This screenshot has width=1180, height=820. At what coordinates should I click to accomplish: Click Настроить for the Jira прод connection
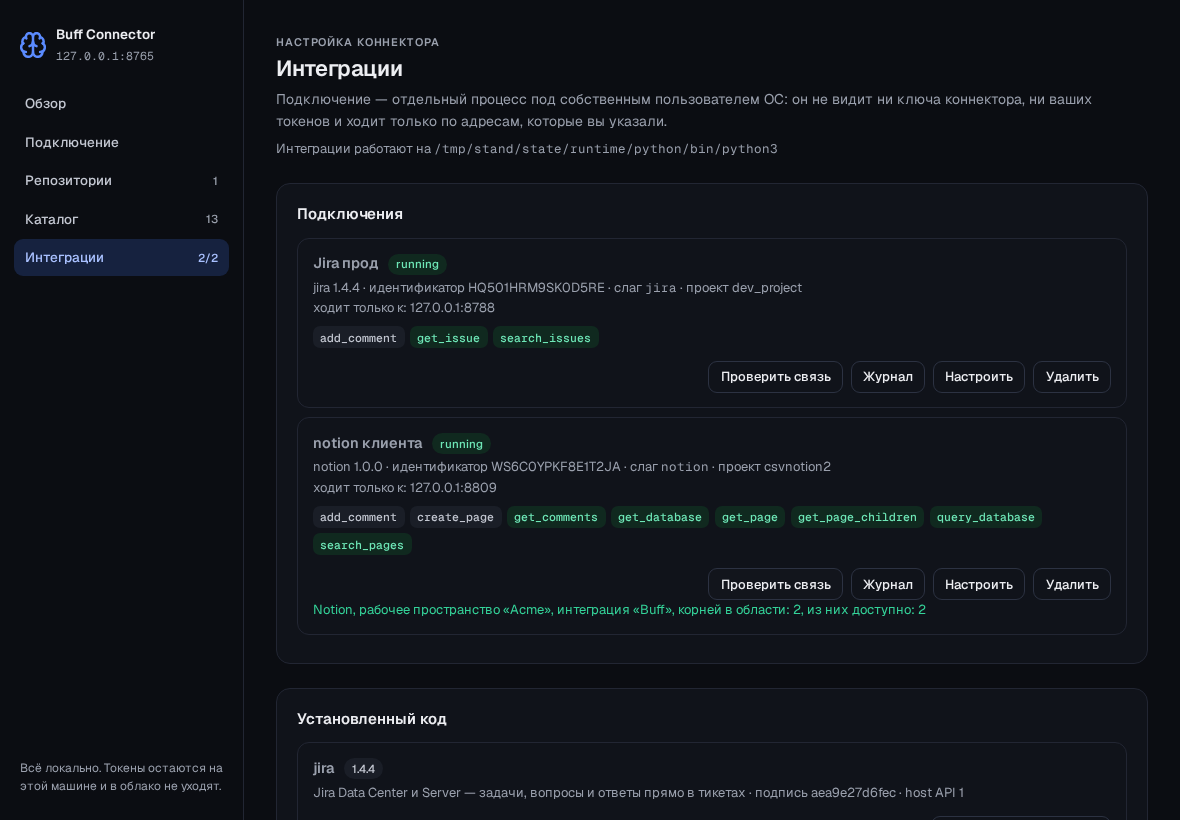tap(978, 377)
